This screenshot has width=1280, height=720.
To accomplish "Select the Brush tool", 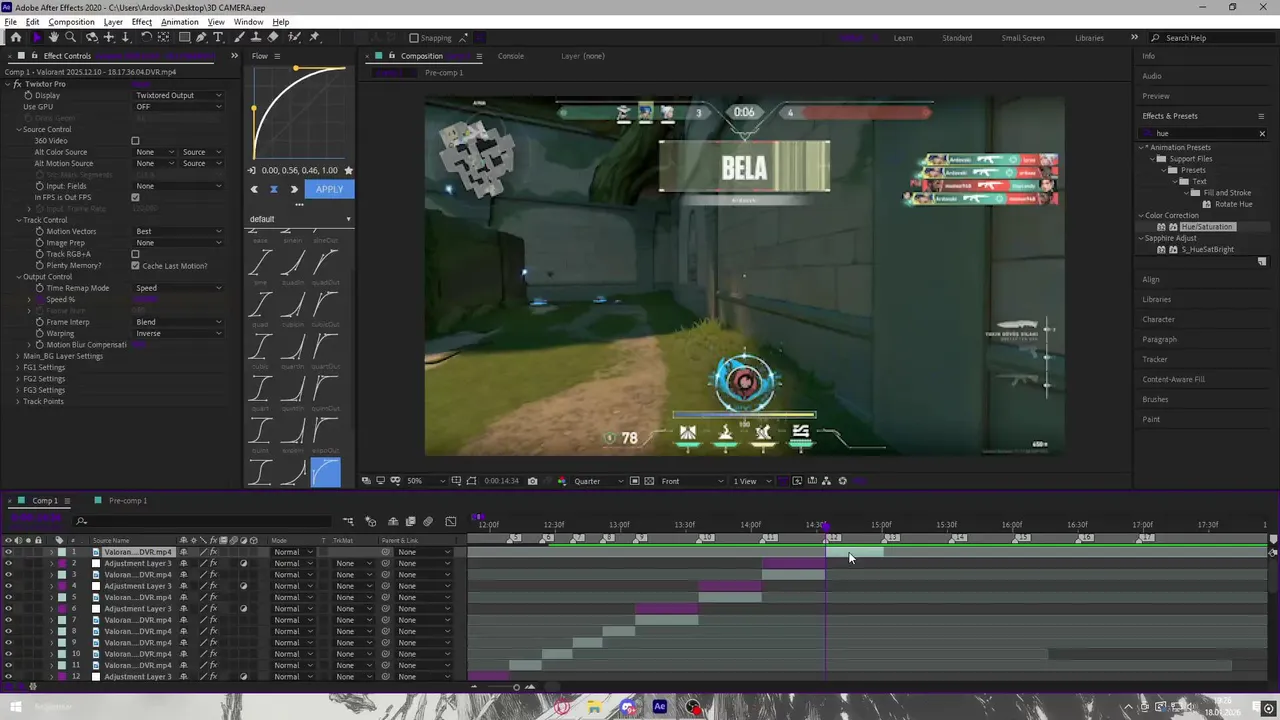I will point(240,37).
